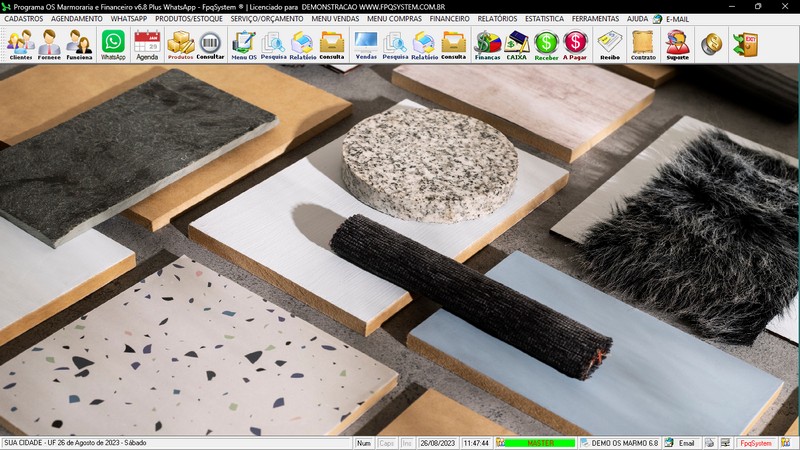Click the Consultar barcode icon
The height and width of the screenshot is (450, 800).
point(210,45)
